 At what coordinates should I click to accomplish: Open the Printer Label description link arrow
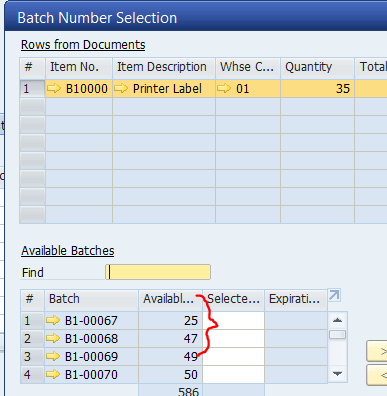click(x=121, y=88)
